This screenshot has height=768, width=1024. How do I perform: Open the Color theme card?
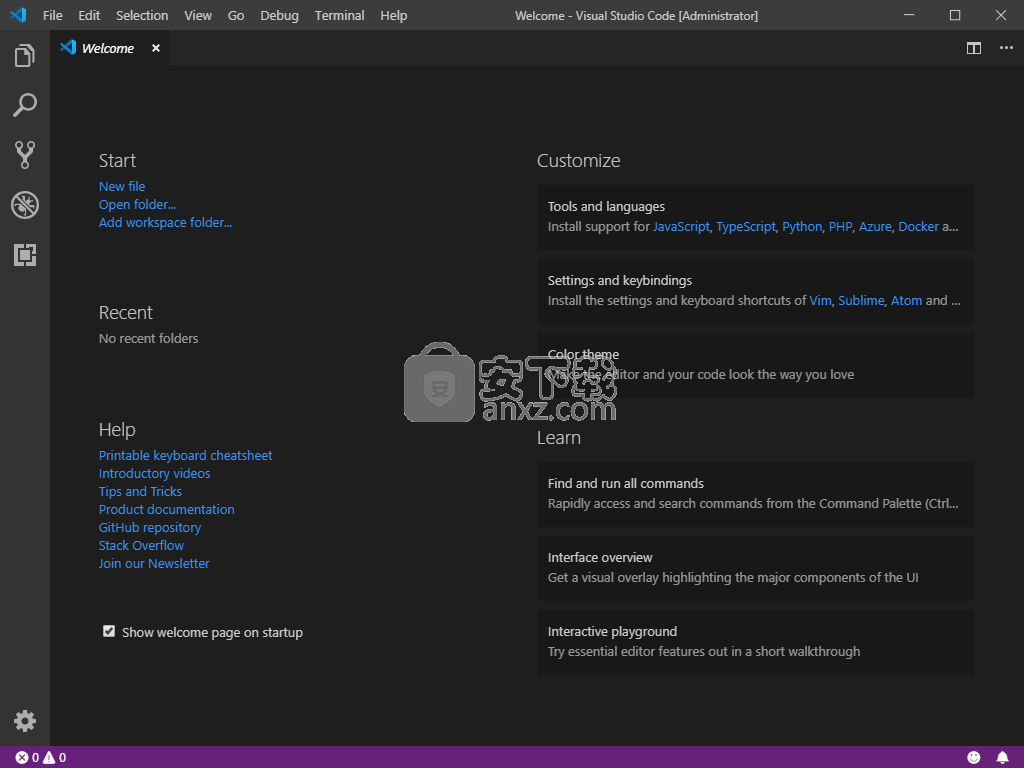coord(756,365)
